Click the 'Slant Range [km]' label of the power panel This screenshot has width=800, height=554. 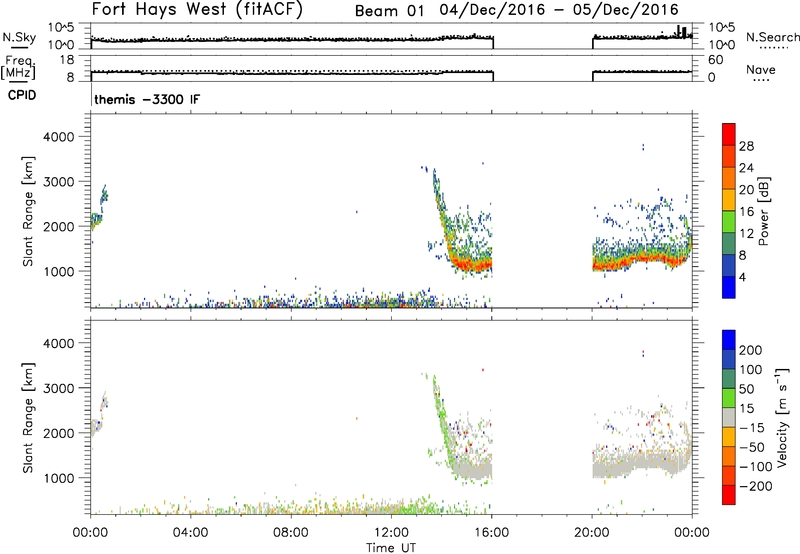click(28, 211)
